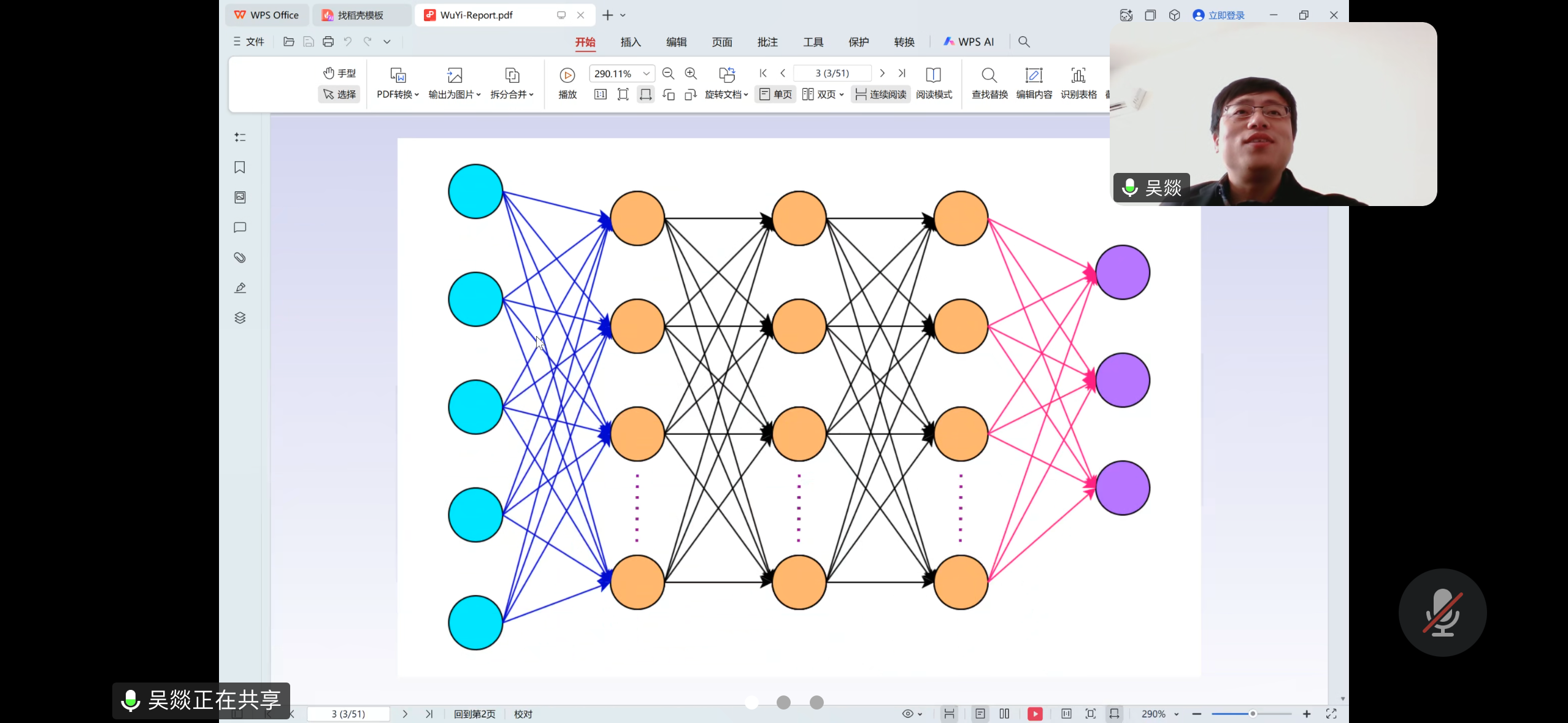Open the thumbnail panel sidebar icon

pyautogui.click(x=240, y=197)
